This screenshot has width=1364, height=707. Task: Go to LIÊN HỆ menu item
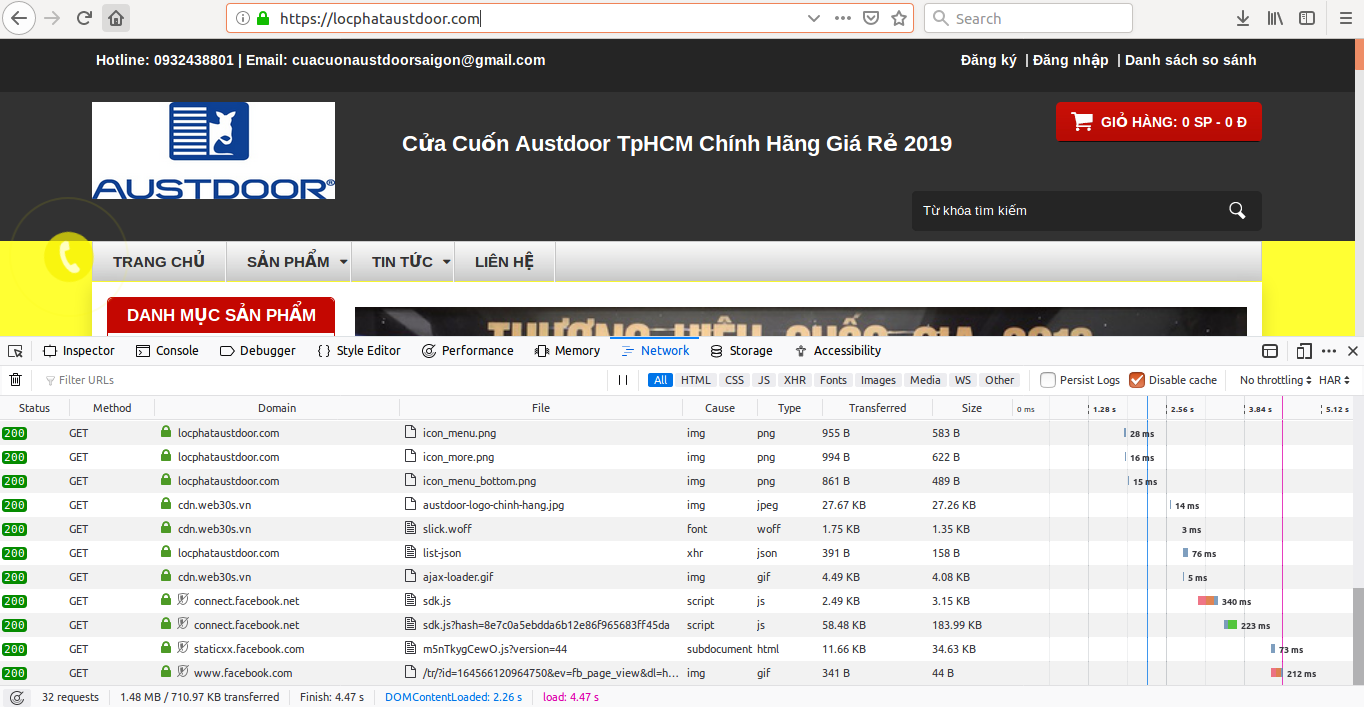tap(505, 262)
